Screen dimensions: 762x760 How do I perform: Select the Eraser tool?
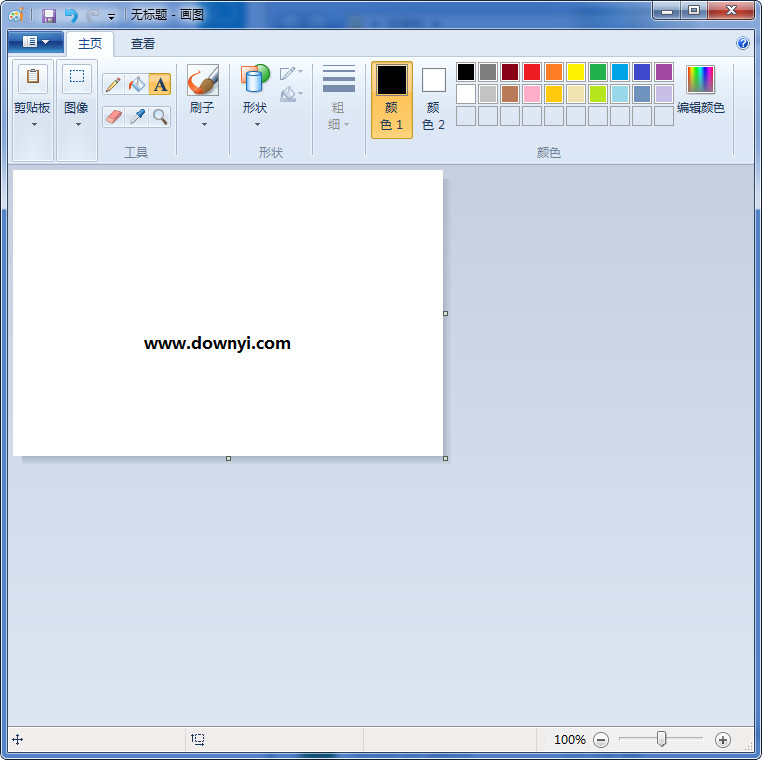(113, 117)
